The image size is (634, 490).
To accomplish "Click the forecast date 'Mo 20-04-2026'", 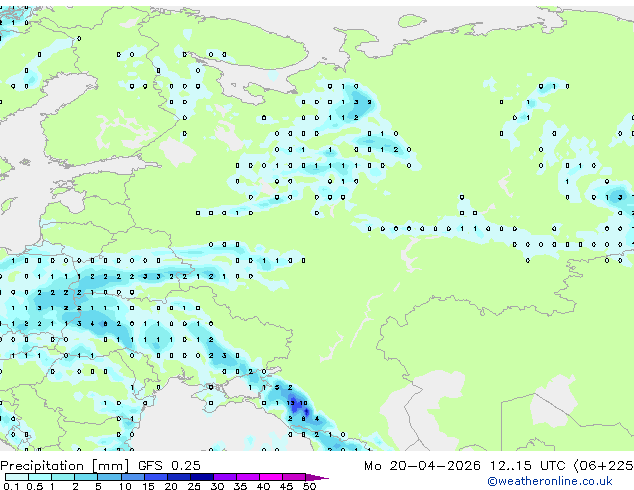I will coord(423,466).
